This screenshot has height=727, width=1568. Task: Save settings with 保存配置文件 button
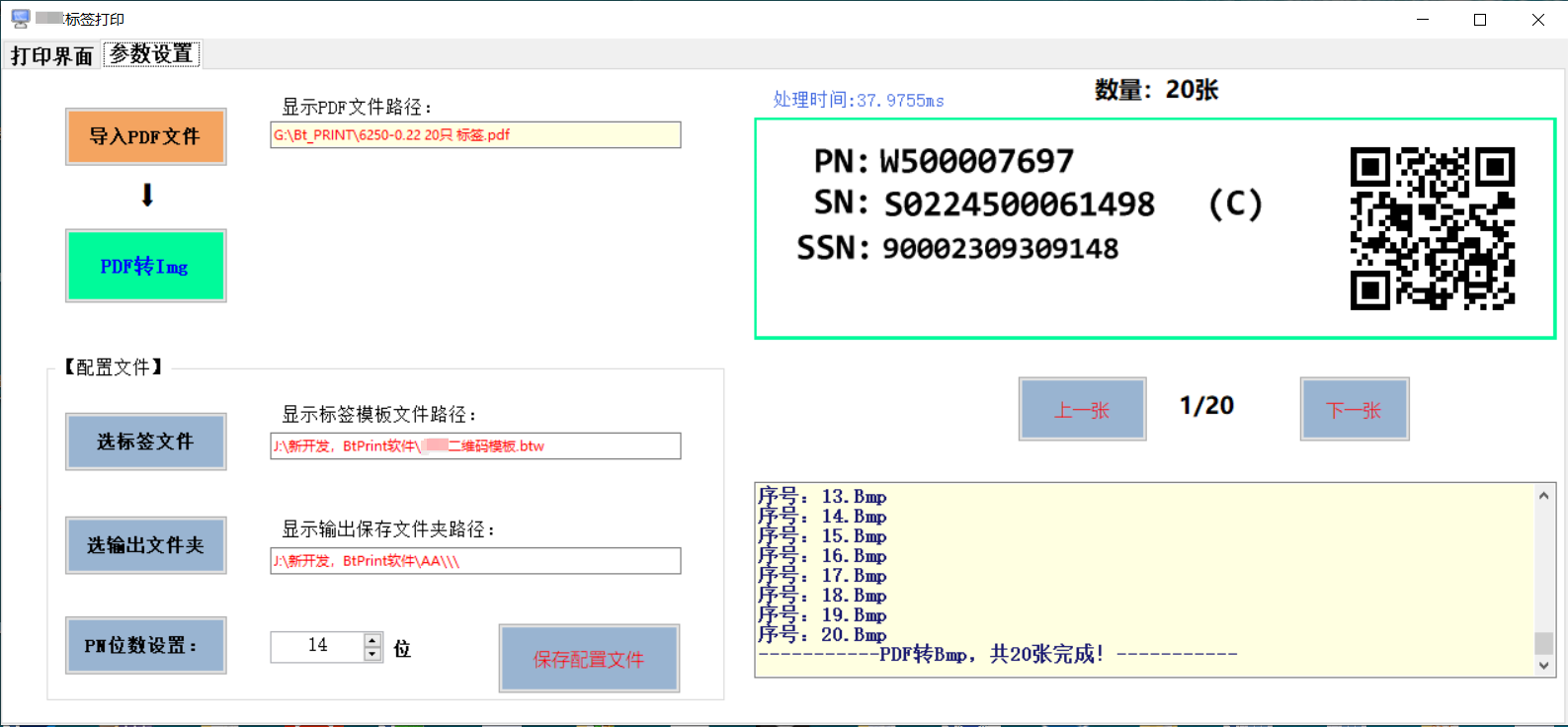[589, 659]
